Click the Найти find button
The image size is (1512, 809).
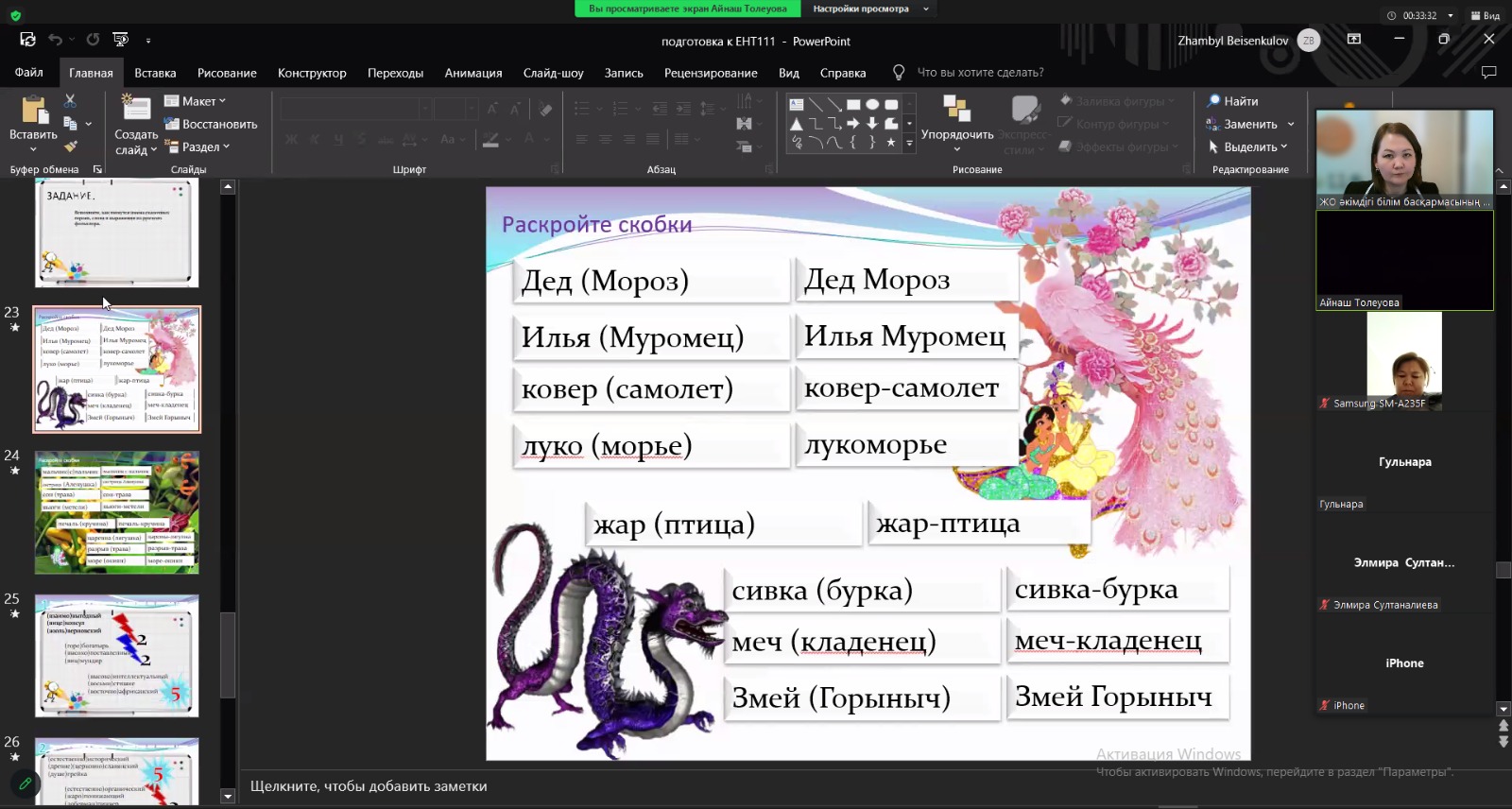(x=1232, y=101)
